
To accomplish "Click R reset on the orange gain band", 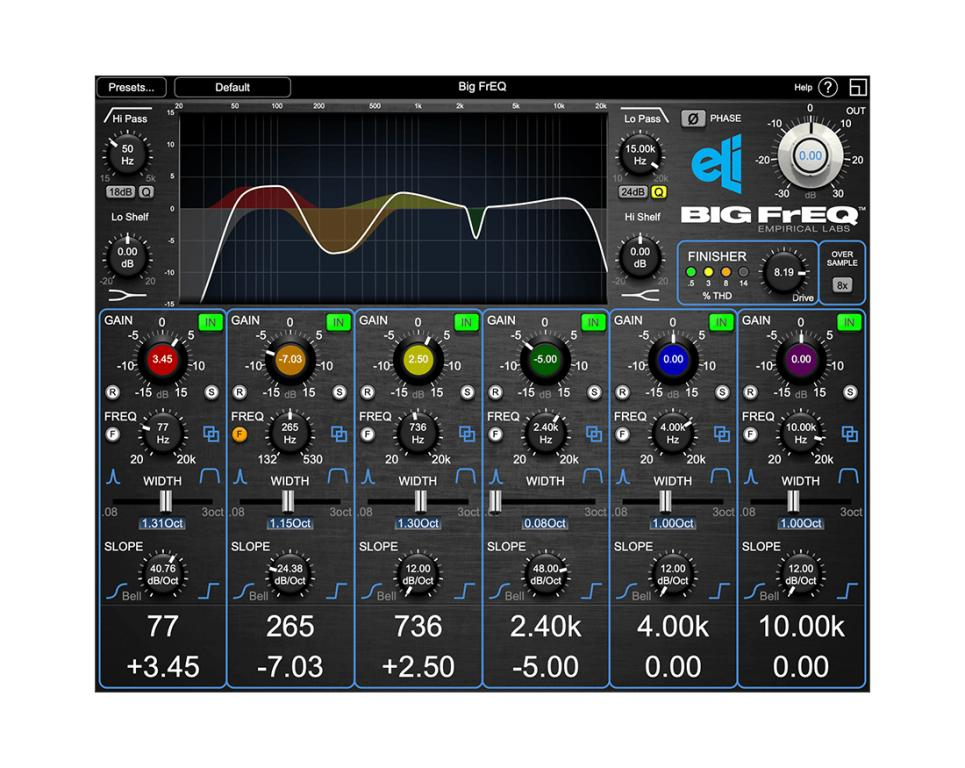I will [x=240, y=392].
